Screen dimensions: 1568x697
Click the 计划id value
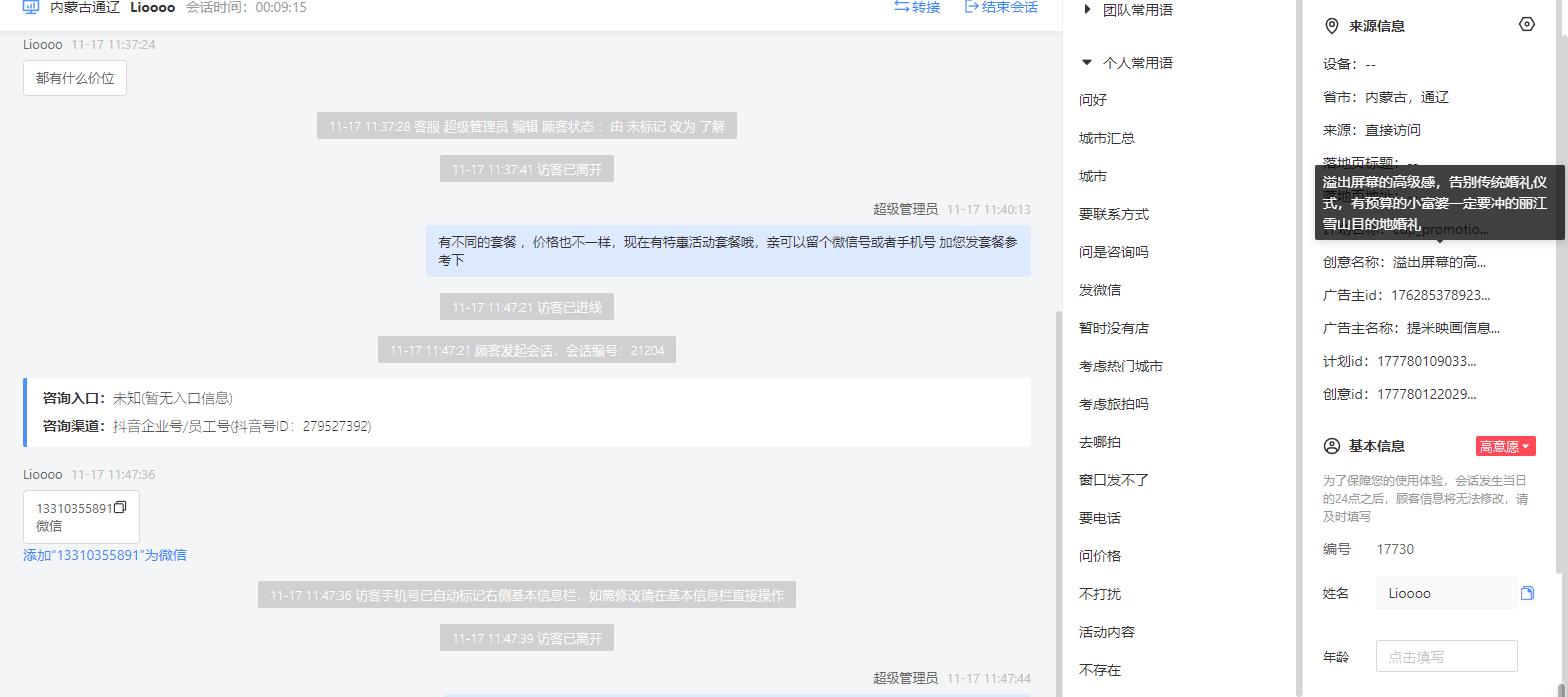pos(1427,361)
